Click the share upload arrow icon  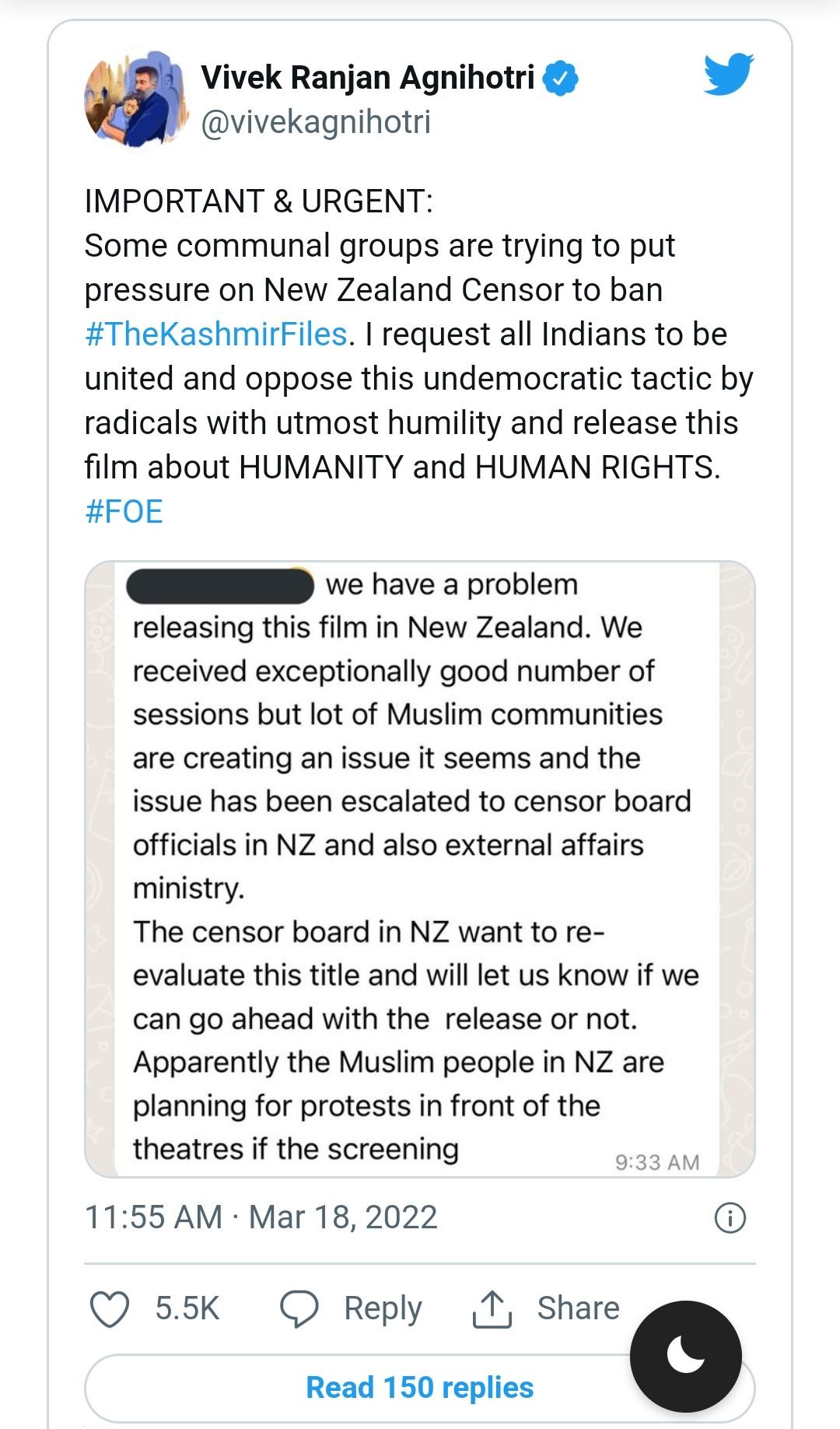click(x=492, y=1308)
